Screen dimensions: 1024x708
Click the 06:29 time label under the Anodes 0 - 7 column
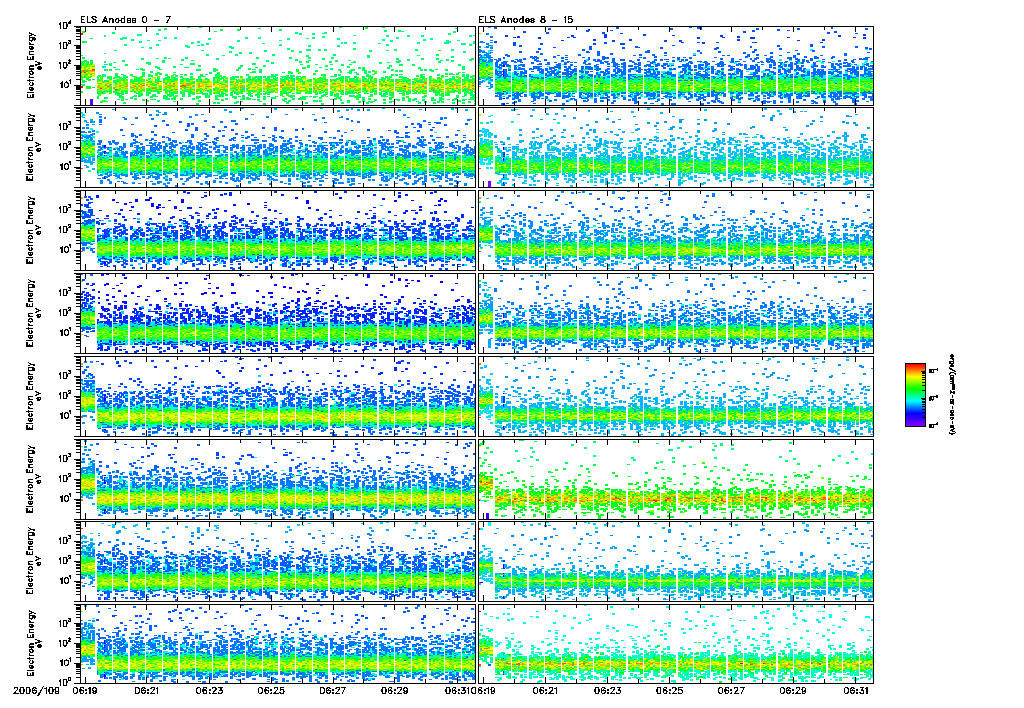(394, 690)
